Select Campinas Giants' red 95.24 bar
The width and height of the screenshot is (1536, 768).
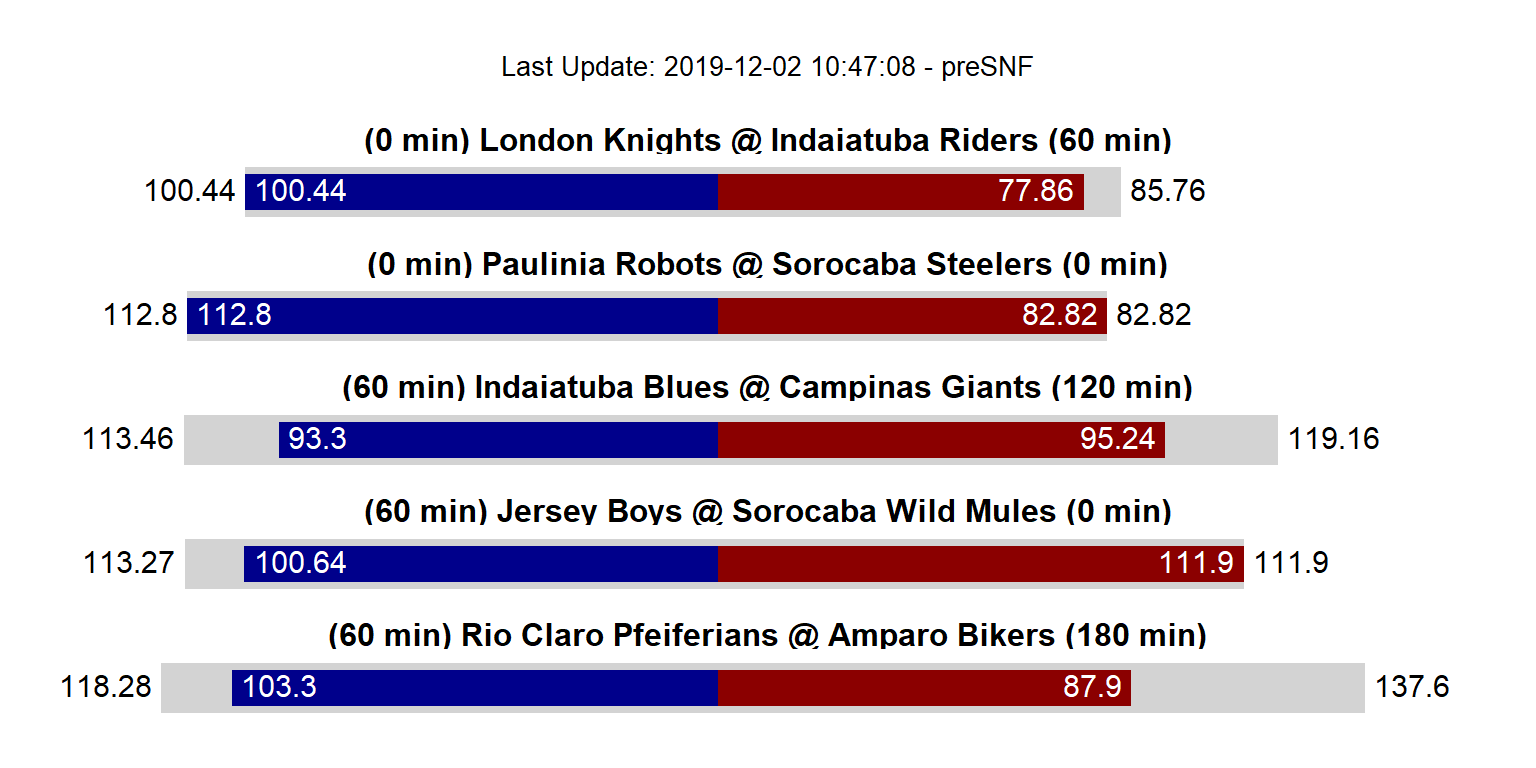(941, 439)
